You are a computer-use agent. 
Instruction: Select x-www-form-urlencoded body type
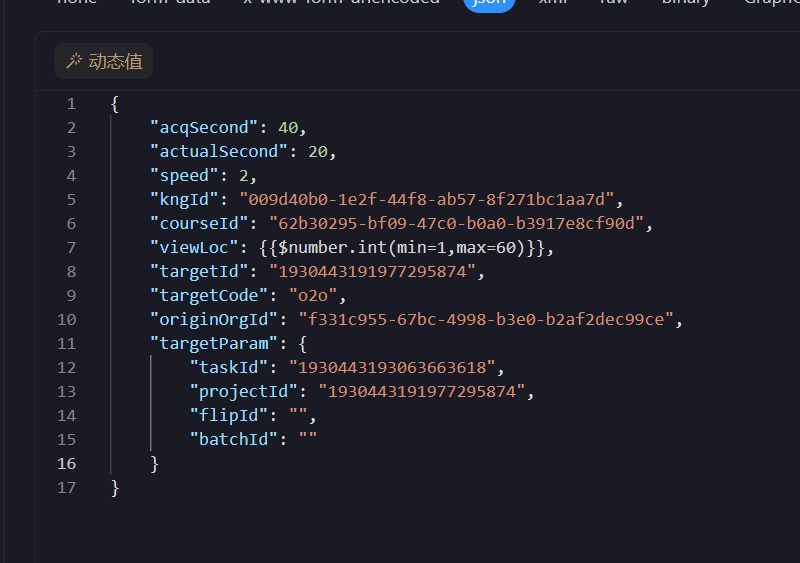coord(341,3)
